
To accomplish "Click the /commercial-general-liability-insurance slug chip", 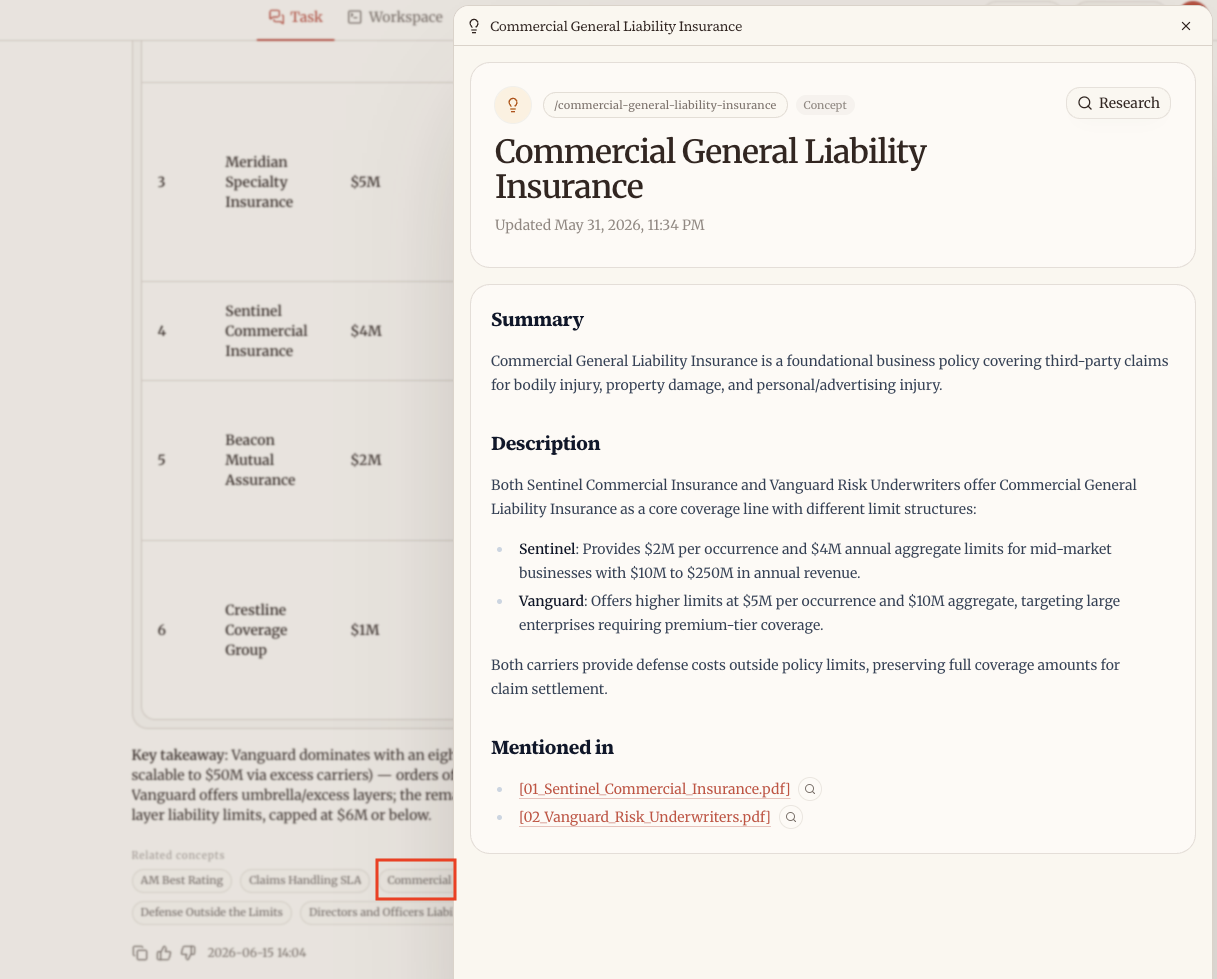I will point(665,105).
